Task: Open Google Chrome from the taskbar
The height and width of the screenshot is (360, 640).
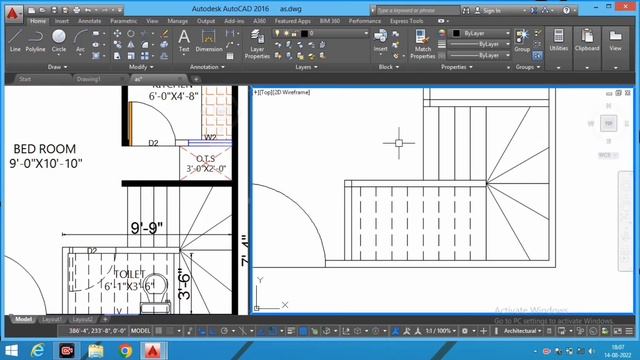Action: (126, 351)
